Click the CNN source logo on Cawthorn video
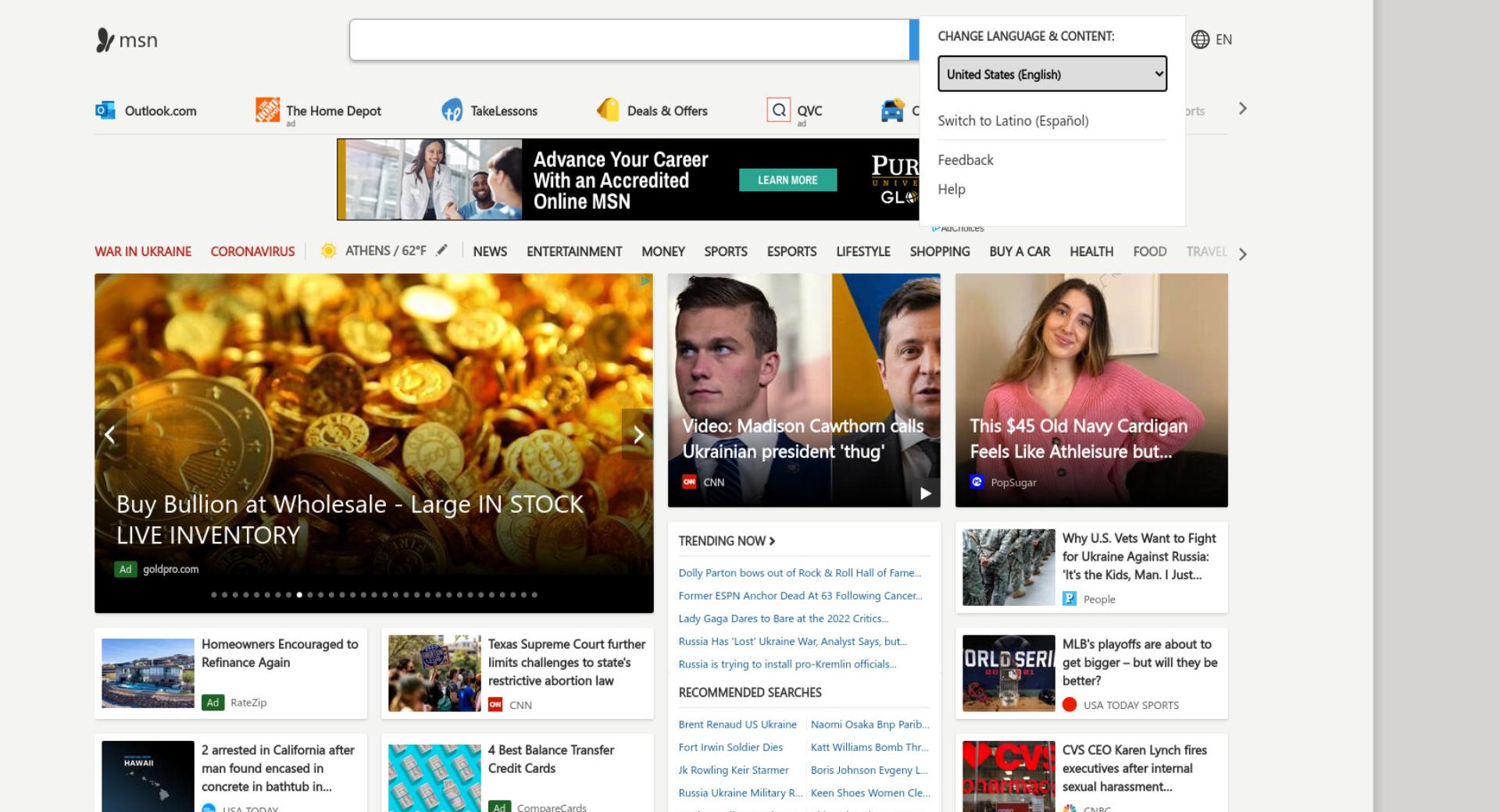 (x=689, y=482)
